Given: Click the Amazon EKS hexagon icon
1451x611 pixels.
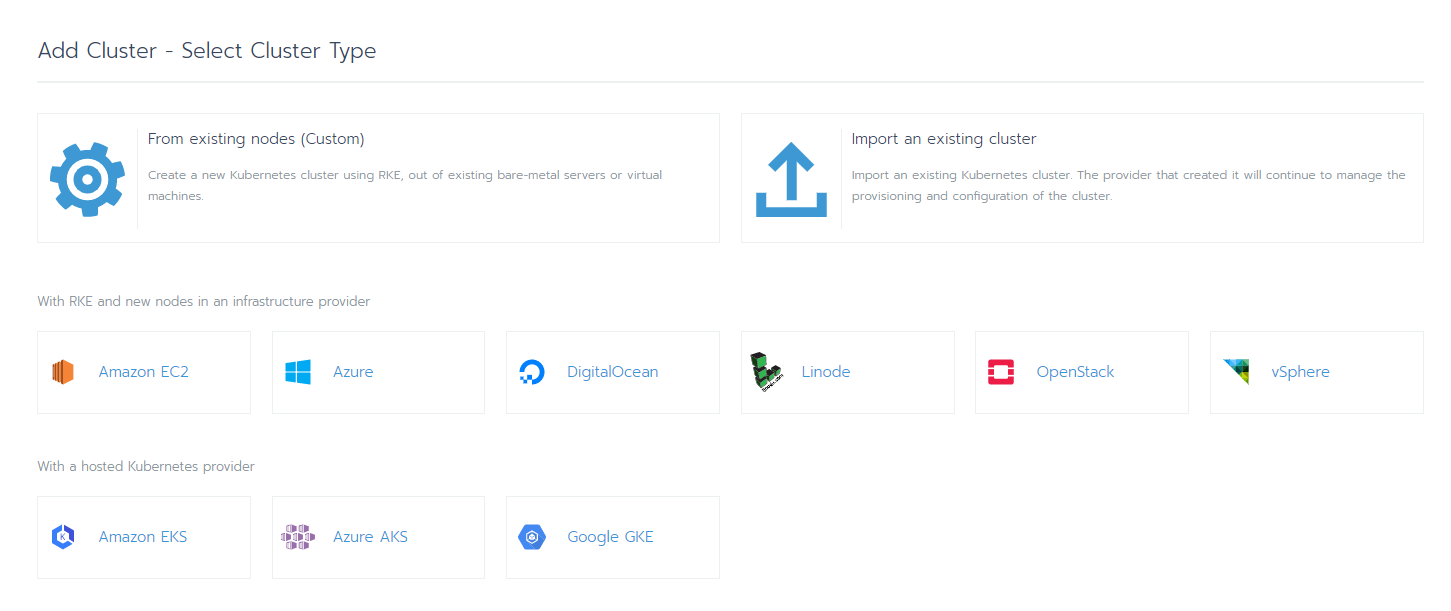Looking at the screenshot, I should click(x=63, y=537).
